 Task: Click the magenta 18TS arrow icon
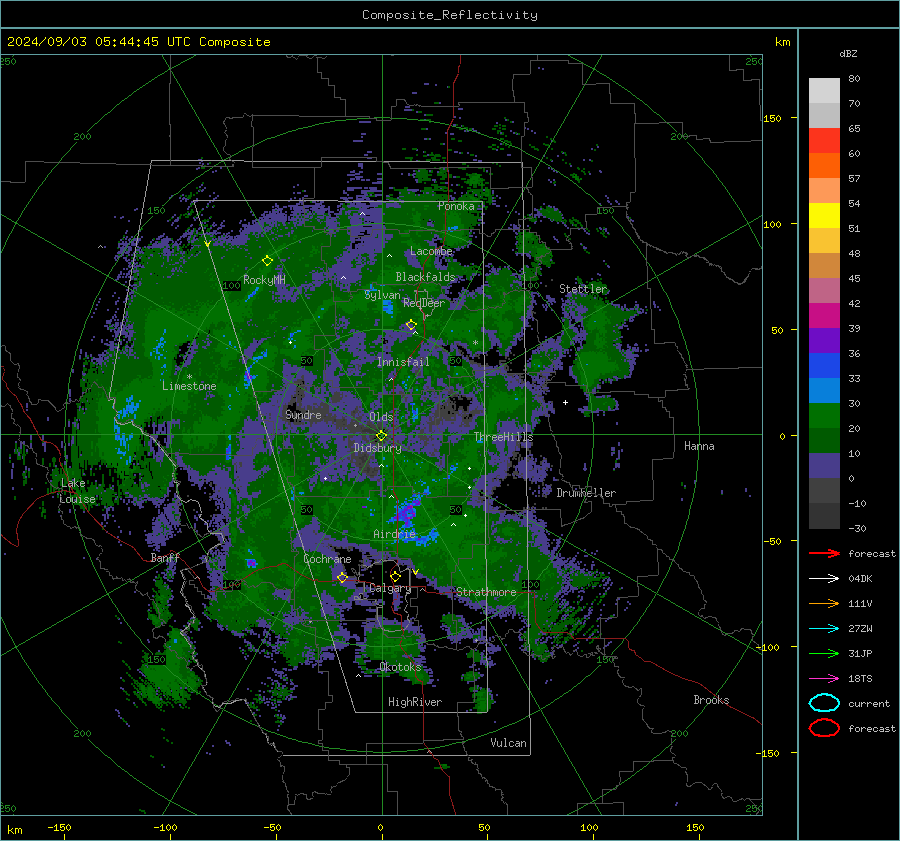824,679
